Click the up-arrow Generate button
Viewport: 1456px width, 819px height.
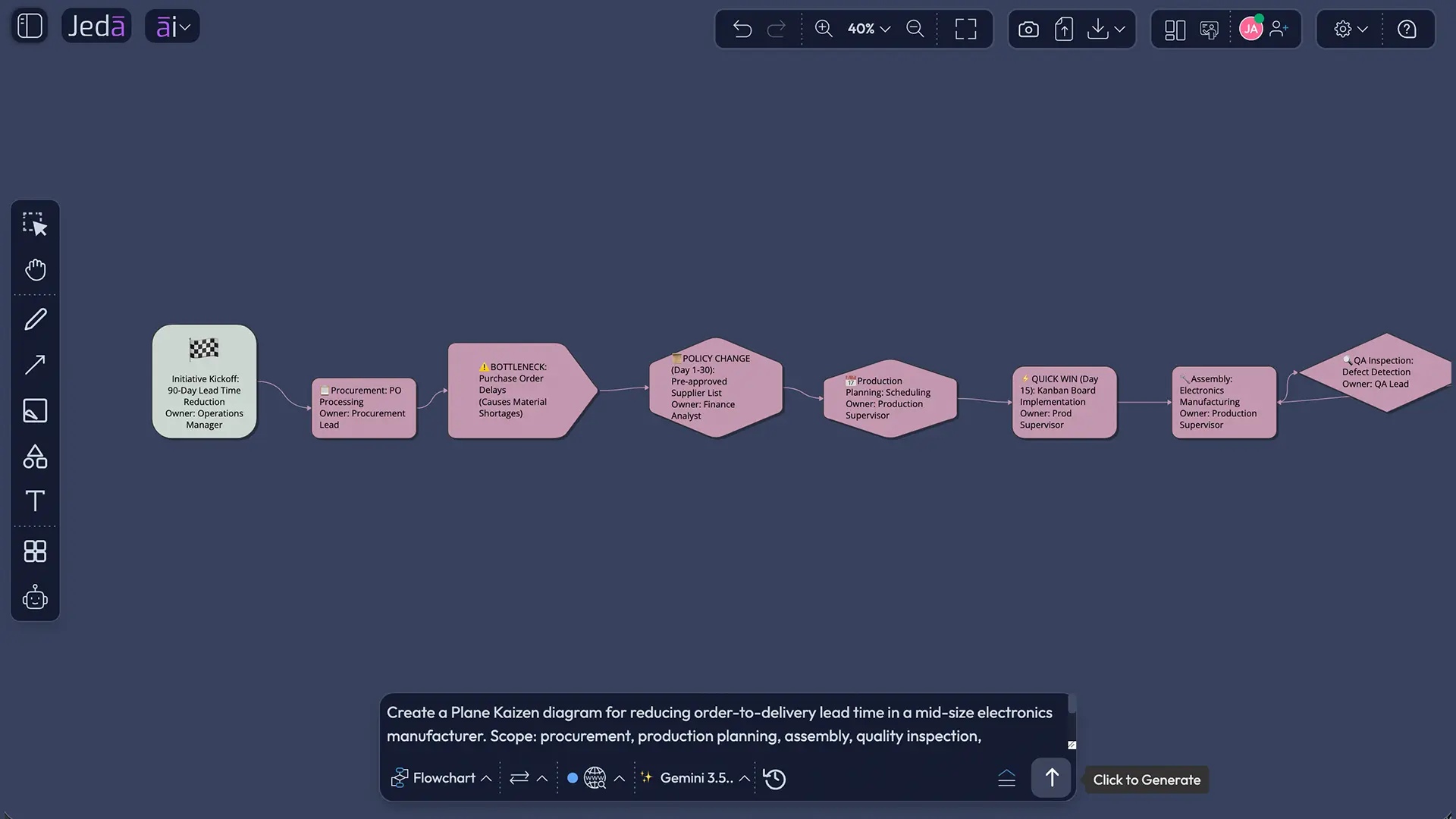click(1051, 777)
